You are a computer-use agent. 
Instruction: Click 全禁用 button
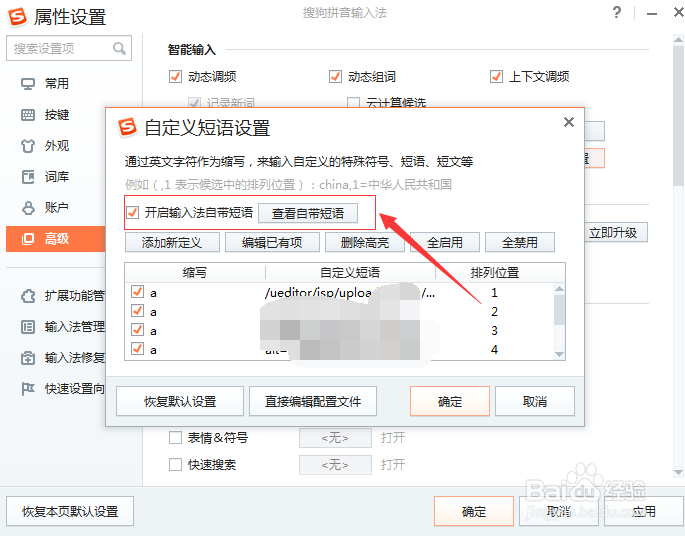point(520,242)
